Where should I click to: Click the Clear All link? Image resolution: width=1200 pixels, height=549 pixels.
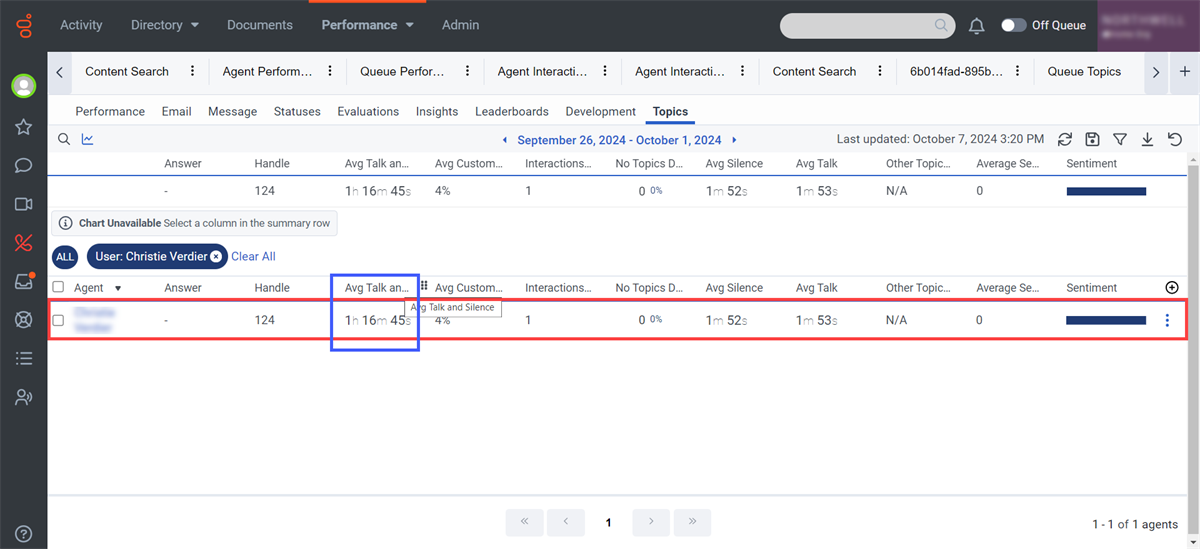[x=253, y=257]
